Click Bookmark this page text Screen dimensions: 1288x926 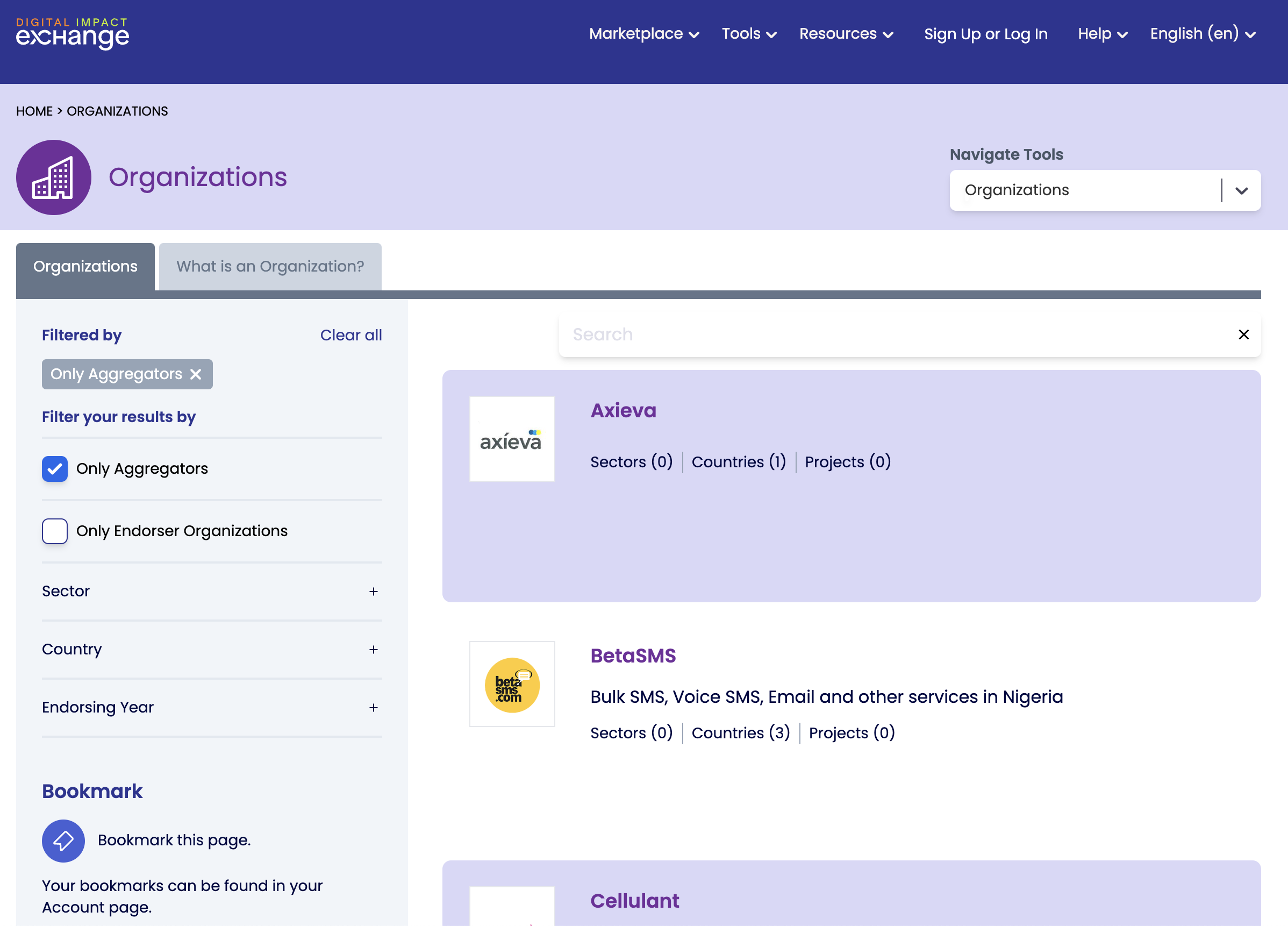(x=174, y=840)
